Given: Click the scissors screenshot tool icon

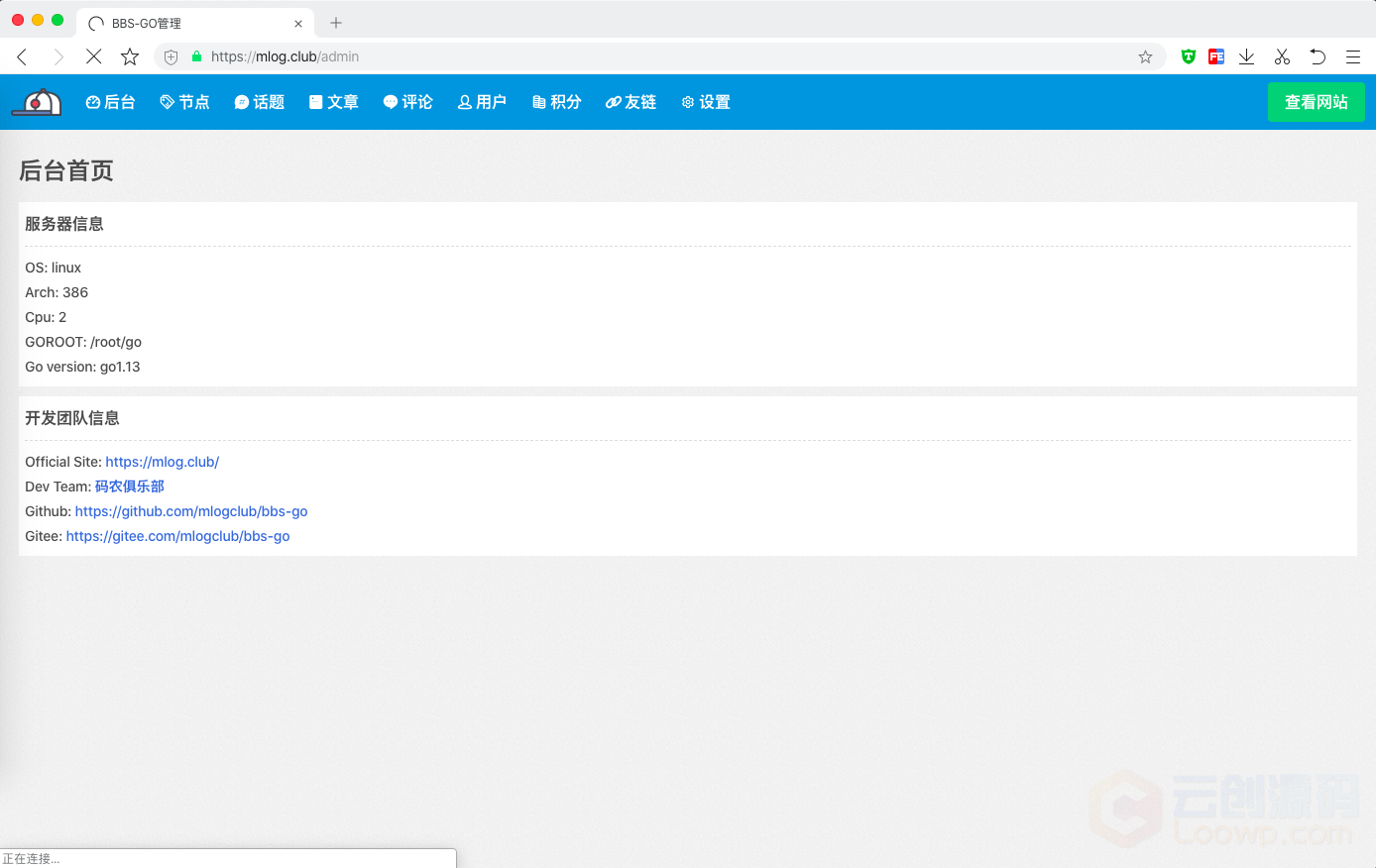Looking at the screenshot, I should click(x=1282, y=56).
